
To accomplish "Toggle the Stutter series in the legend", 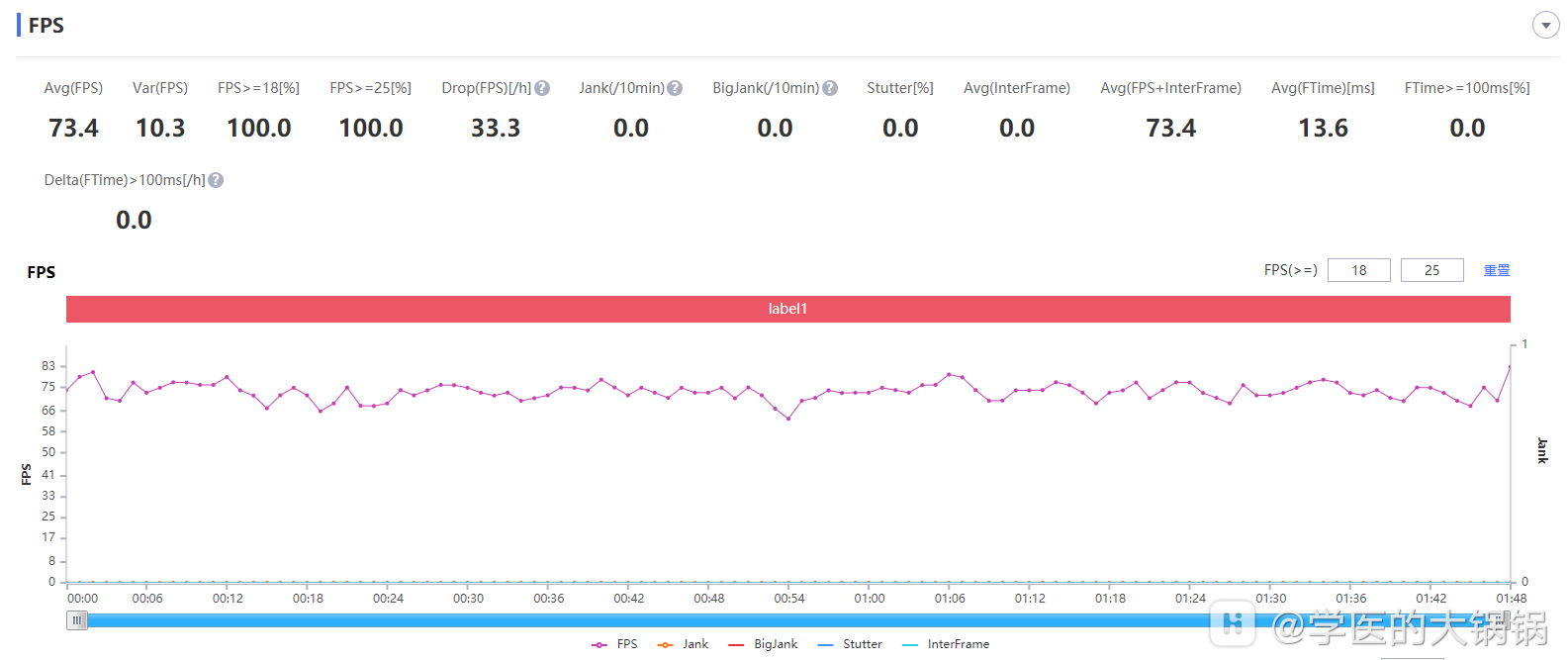I will 851,644.
